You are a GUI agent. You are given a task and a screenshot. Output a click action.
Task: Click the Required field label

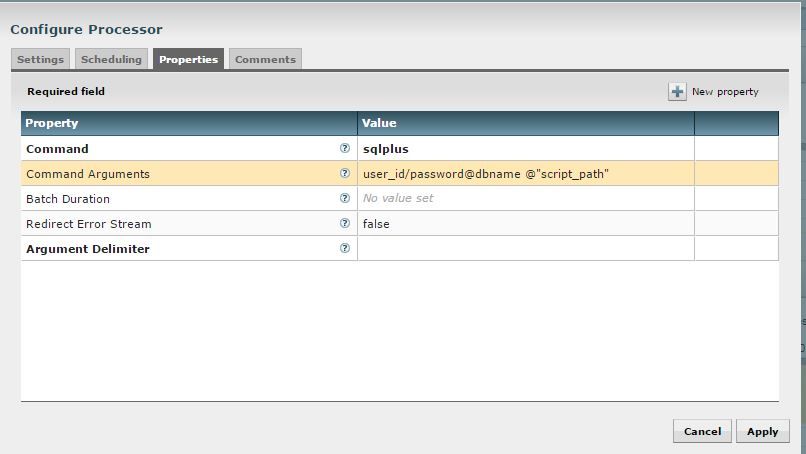(66, 92)
